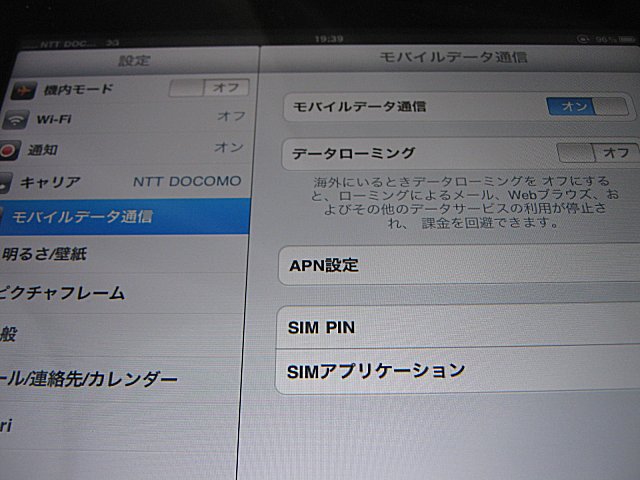640x480 pixels.
Task: Tap the オン value in 通知 row
Action: tap(229, 147)
